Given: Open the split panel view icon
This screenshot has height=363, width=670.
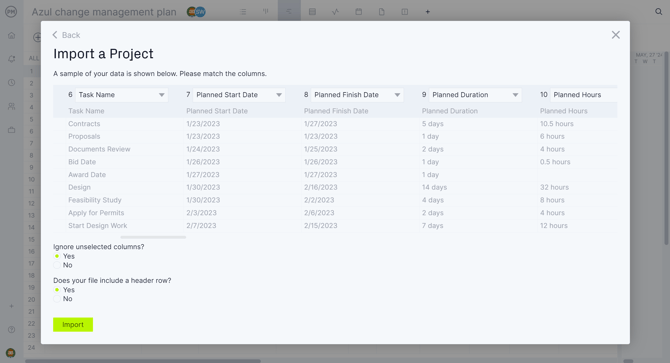Looking at the screenshot, I should point(405,12).
